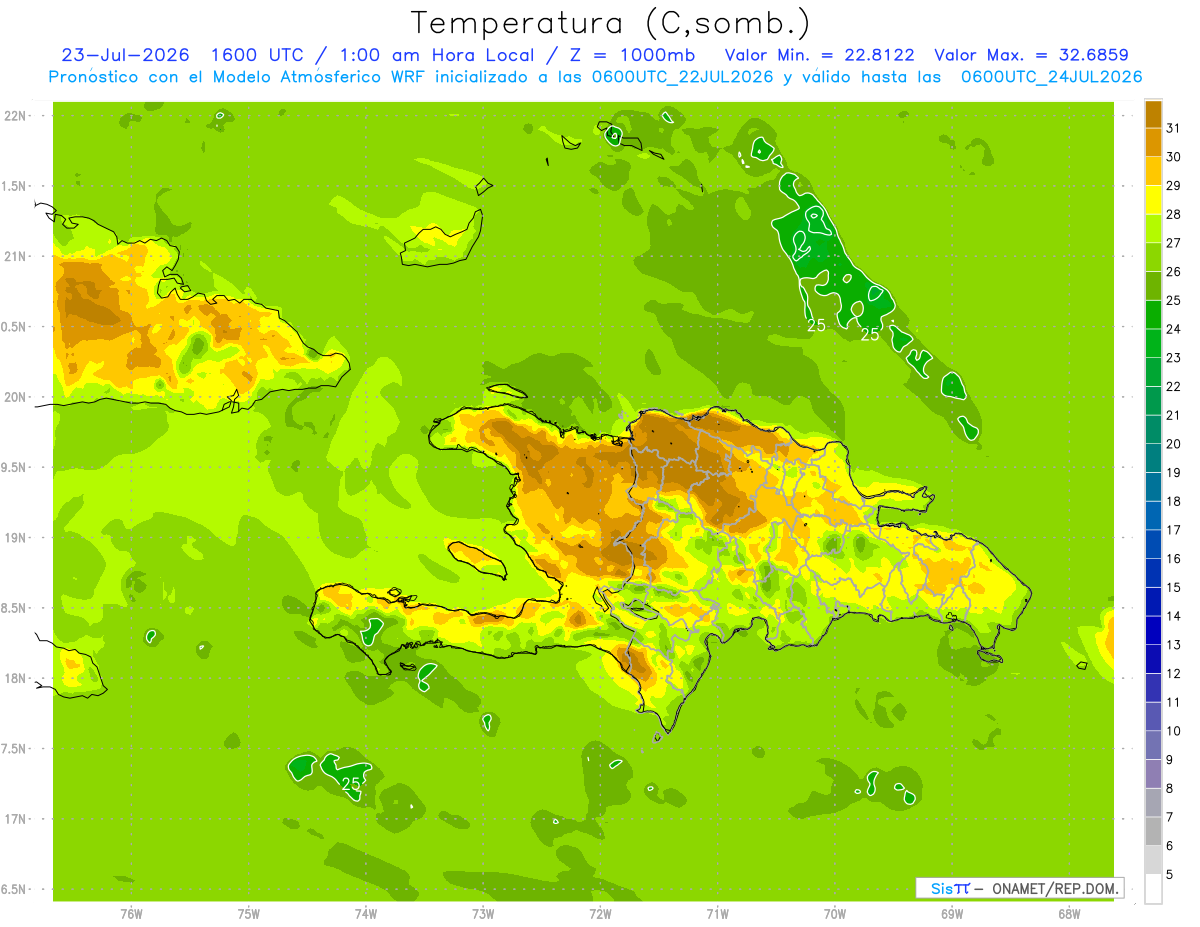
Task: Click the gray legend swatch between 6 and 7
Action: click(1153, 831)
